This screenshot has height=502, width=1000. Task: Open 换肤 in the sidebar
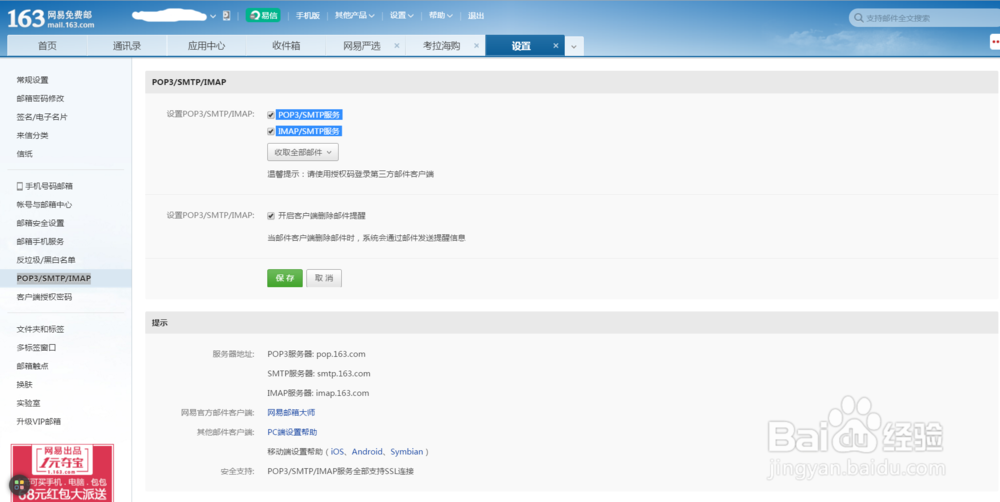click(24, 385)
